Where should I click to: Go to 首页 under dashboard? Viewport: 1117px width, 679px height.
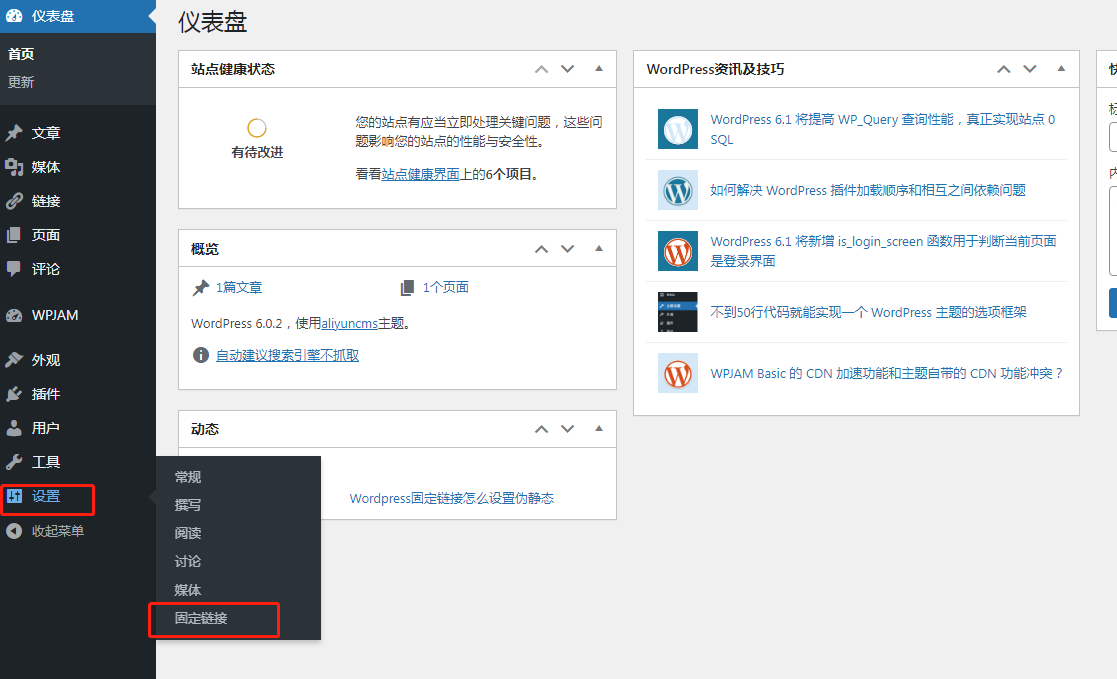point(21,54)
